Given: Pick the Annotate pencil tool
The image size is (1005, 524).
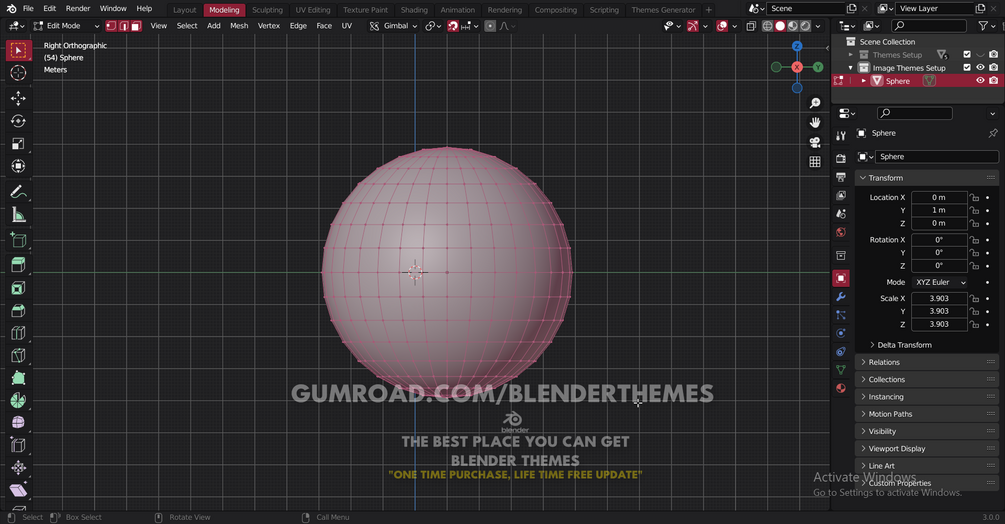Looking at the screenshot, I should 18,192.
